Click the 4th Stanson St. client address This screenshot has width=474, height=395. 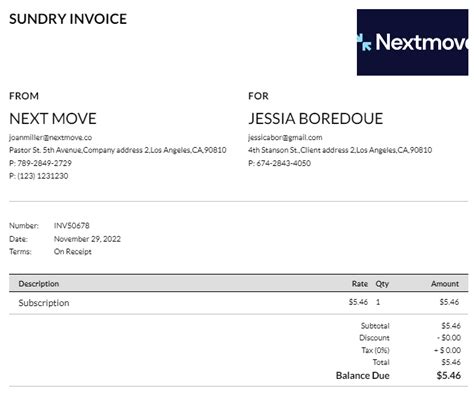coord(340,150)
